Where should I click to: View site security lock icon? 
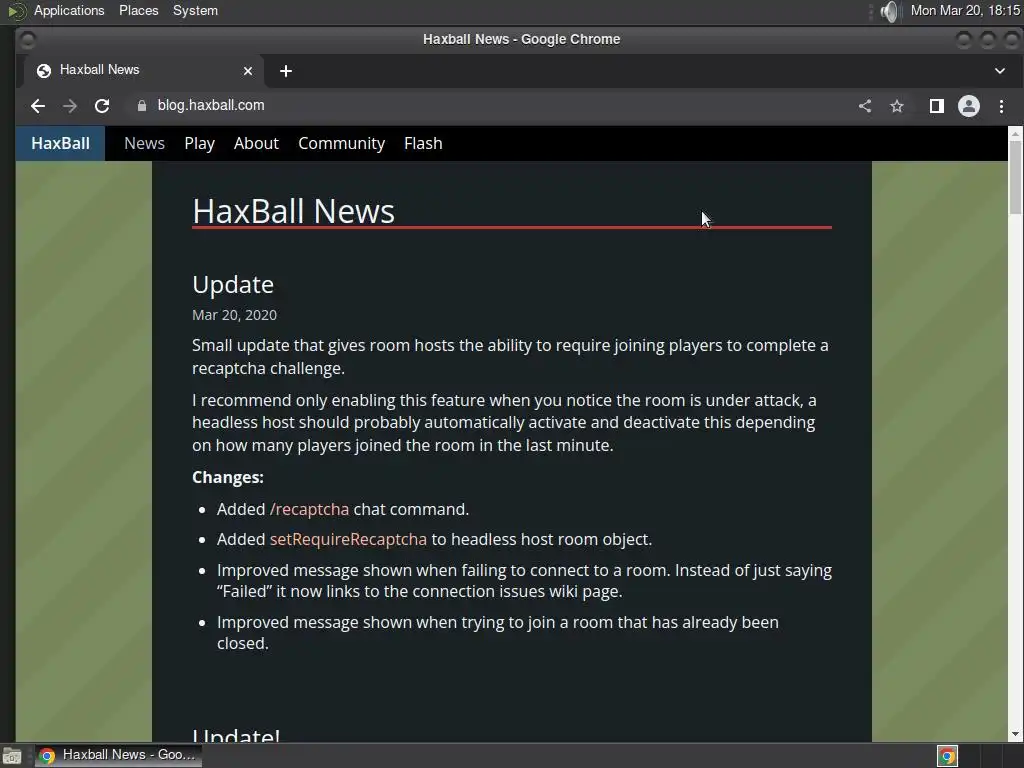point(142,106)
